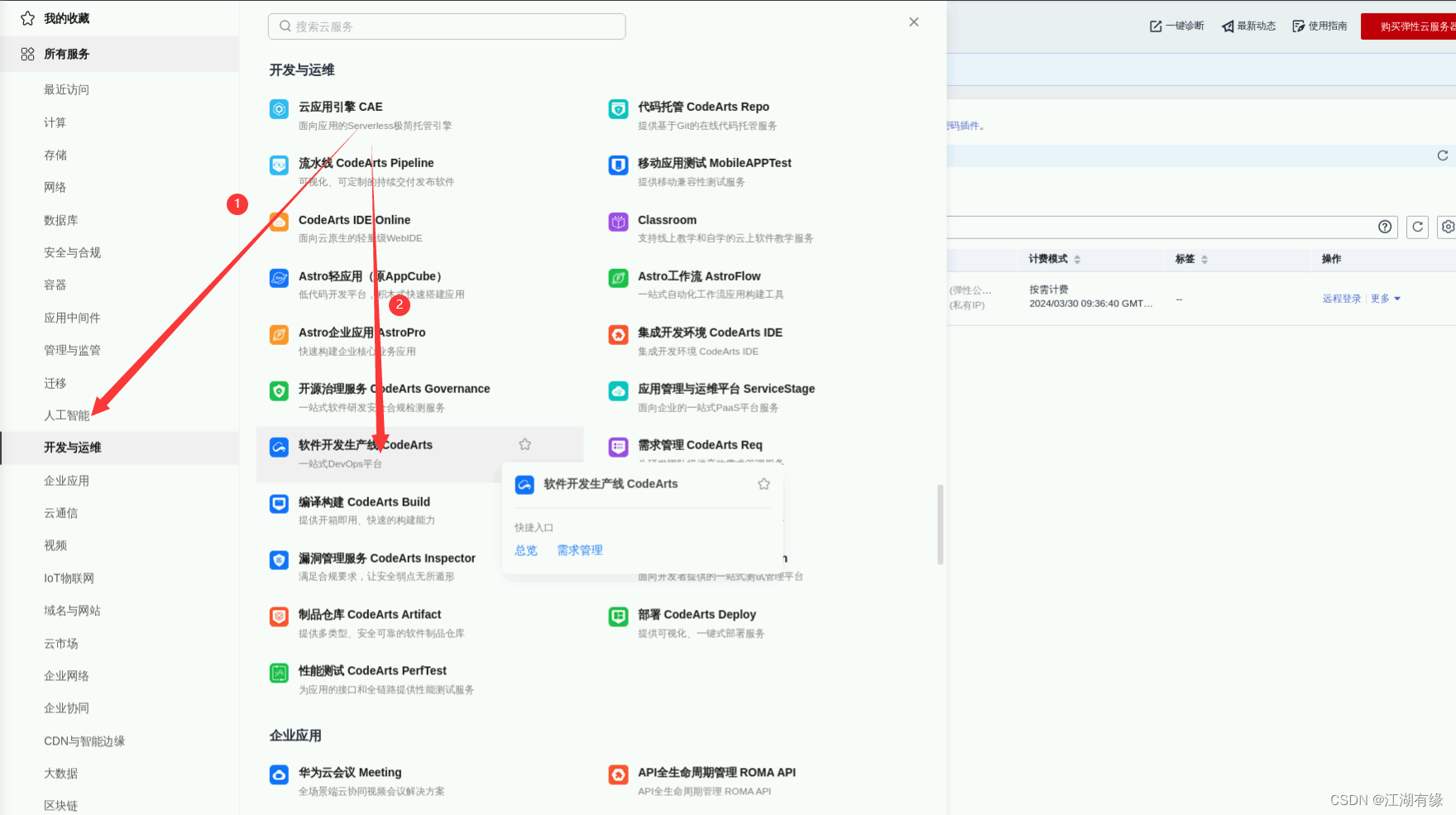Sort by the 标签 column arrows
The height and width of the screenshot is (815, 1456).
1205,260
